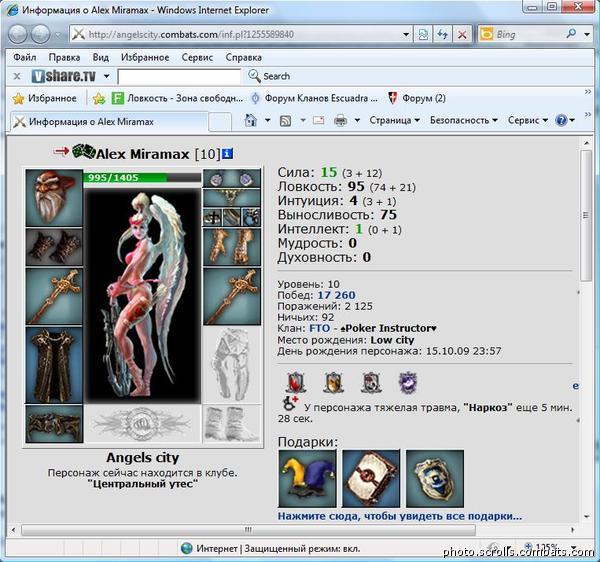600x562 pixels.
Task: Open the jester hat gift
Action: (x=307, y=479)
